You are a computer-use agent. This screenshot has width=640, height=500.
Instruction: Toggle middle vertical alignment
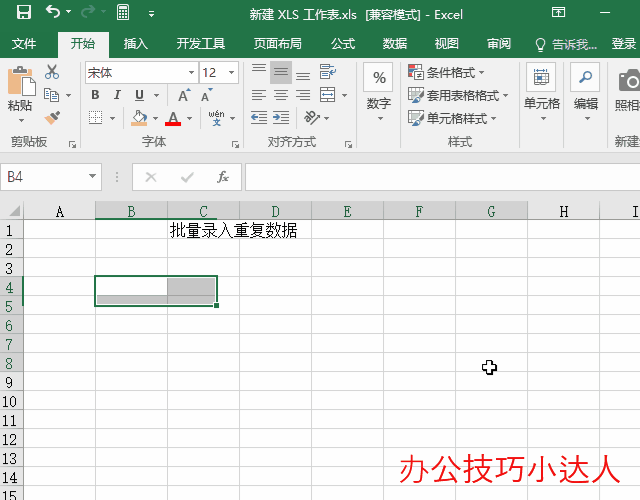tap(281, 72)
